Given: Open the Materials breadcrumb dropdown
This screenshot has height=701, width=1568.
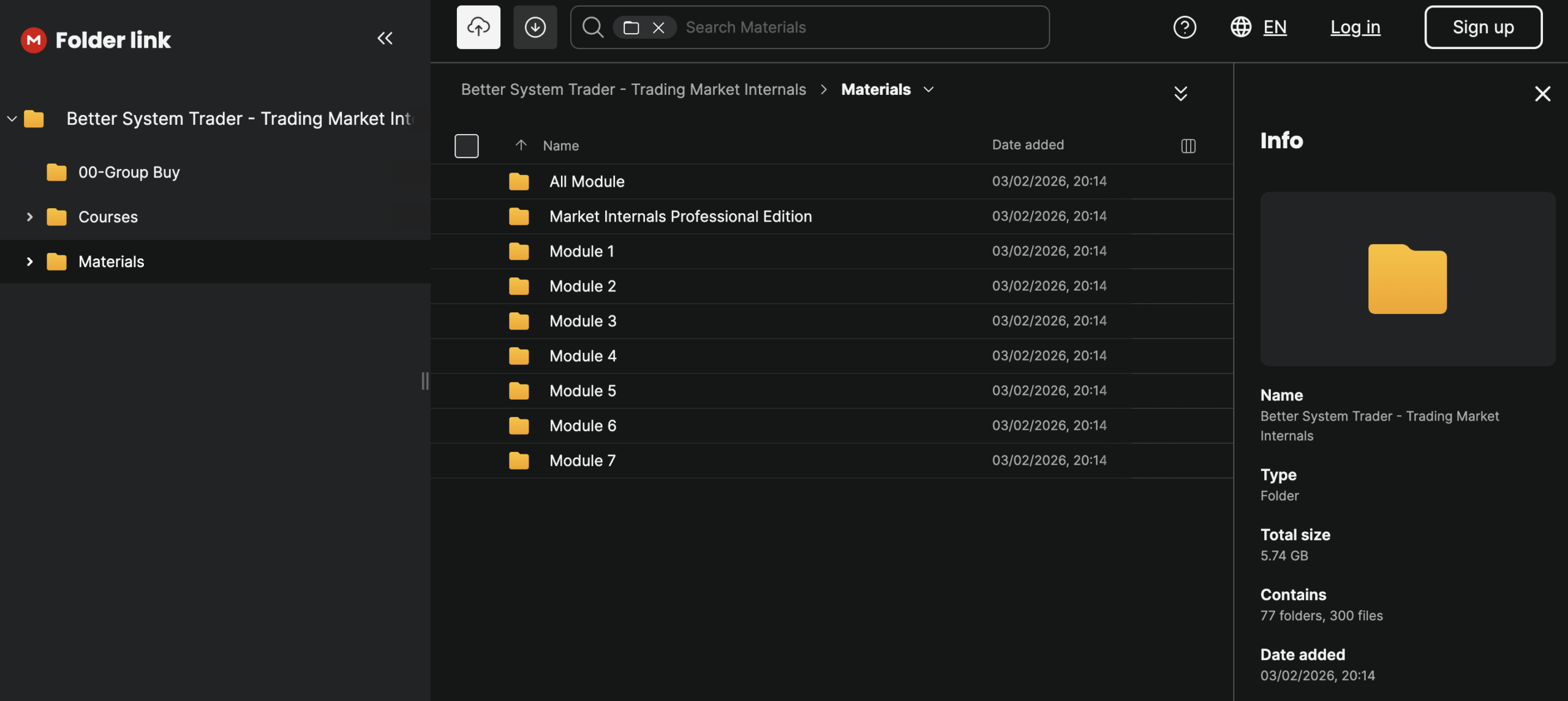Looking at the screenshot, I should [929, 89].
